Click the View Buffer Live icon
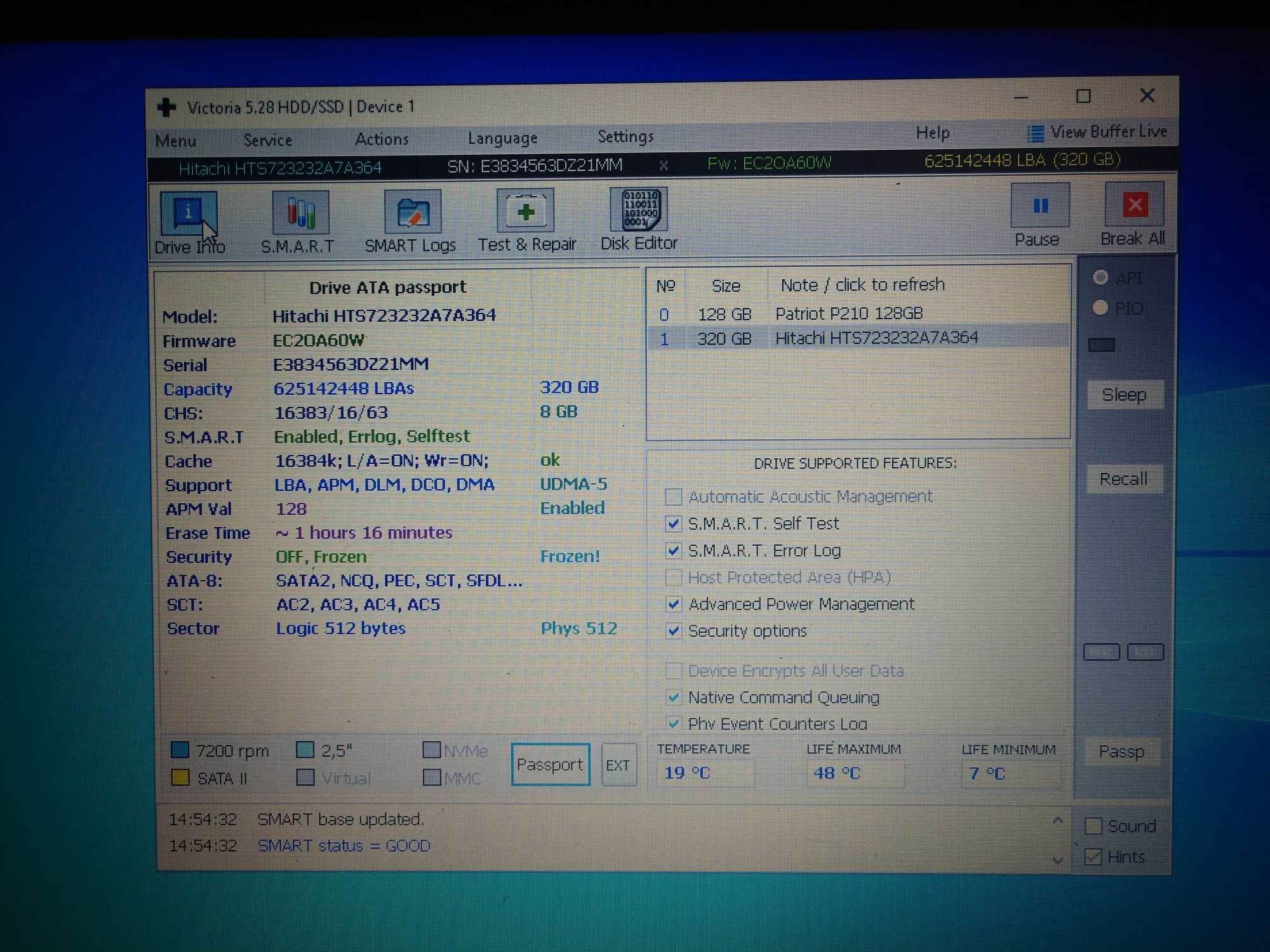The image size is (1270, 952). [1036, 133]
